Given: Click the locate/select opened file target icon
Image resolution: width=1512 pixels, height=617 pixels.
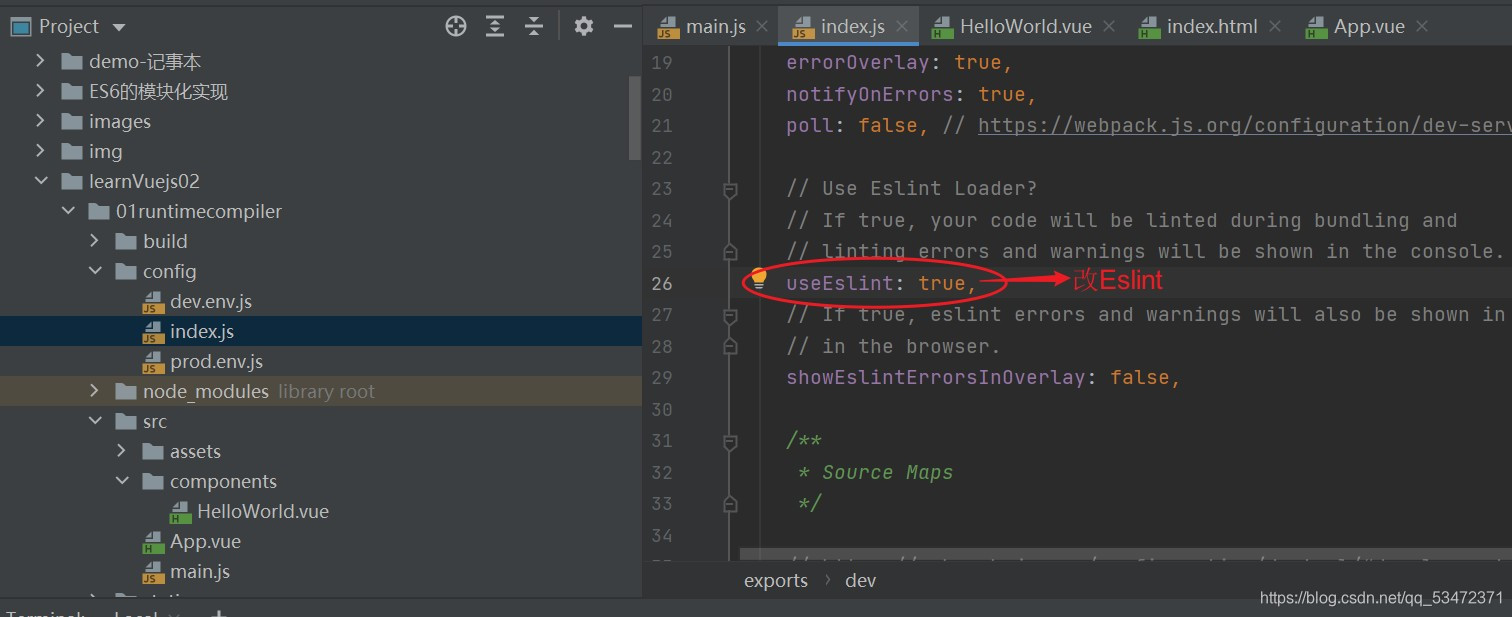Looking at the screenshot, I should [x=456, y=27].
